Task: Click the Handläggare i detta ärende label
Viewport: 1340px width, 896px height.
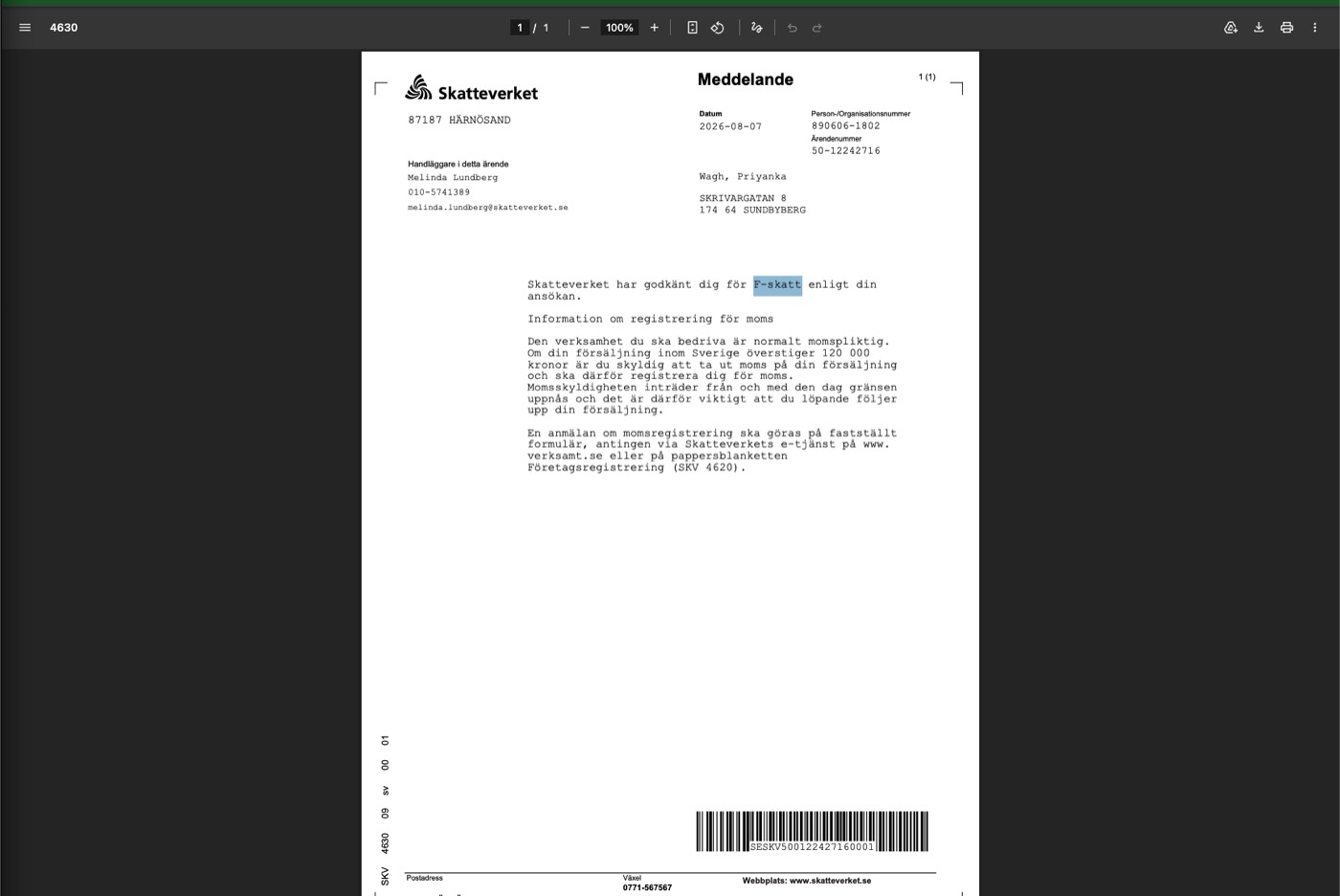Action: point(458,164)
